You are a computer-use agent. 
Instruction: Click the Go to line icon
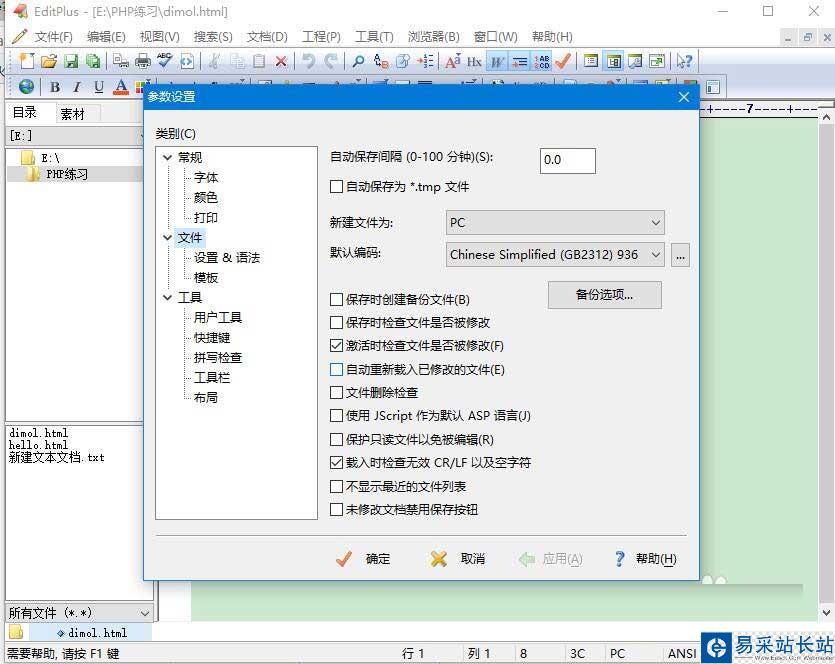click(x=425, y=61)
